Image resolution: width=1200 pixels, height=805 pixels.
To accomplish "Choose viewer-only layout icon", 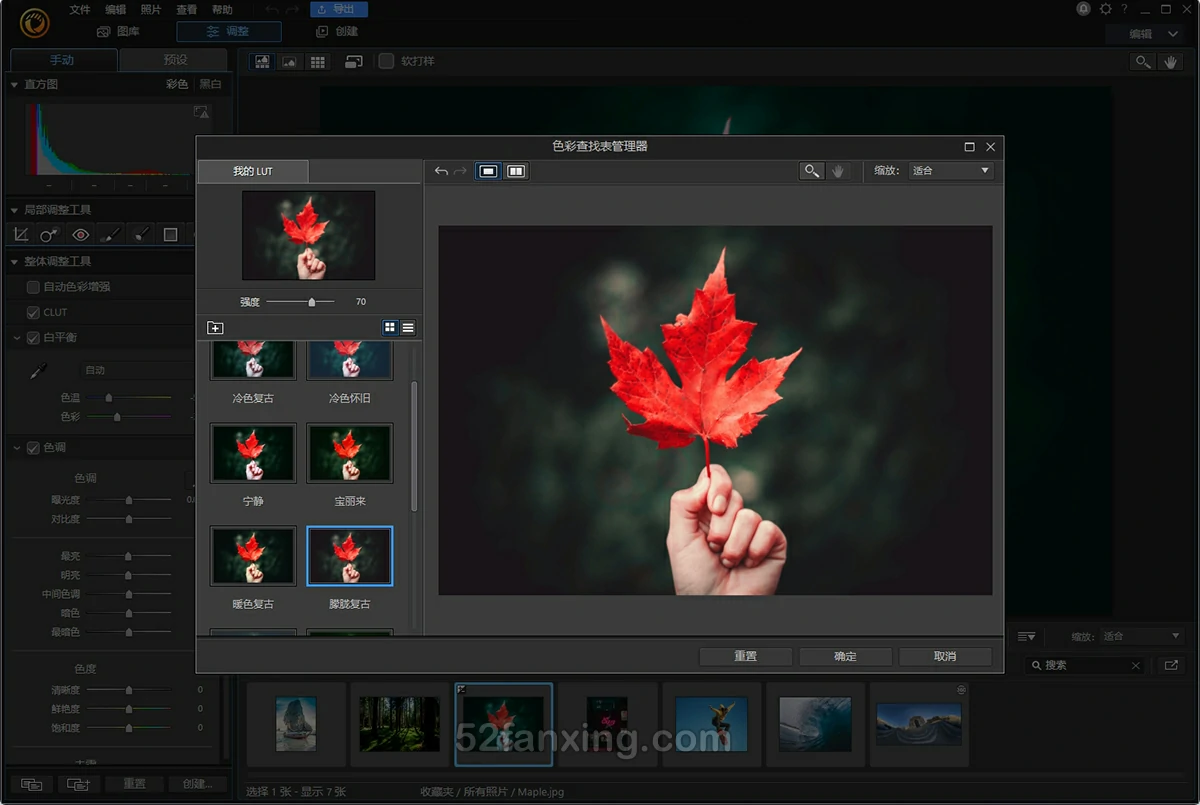I will 290,61.
